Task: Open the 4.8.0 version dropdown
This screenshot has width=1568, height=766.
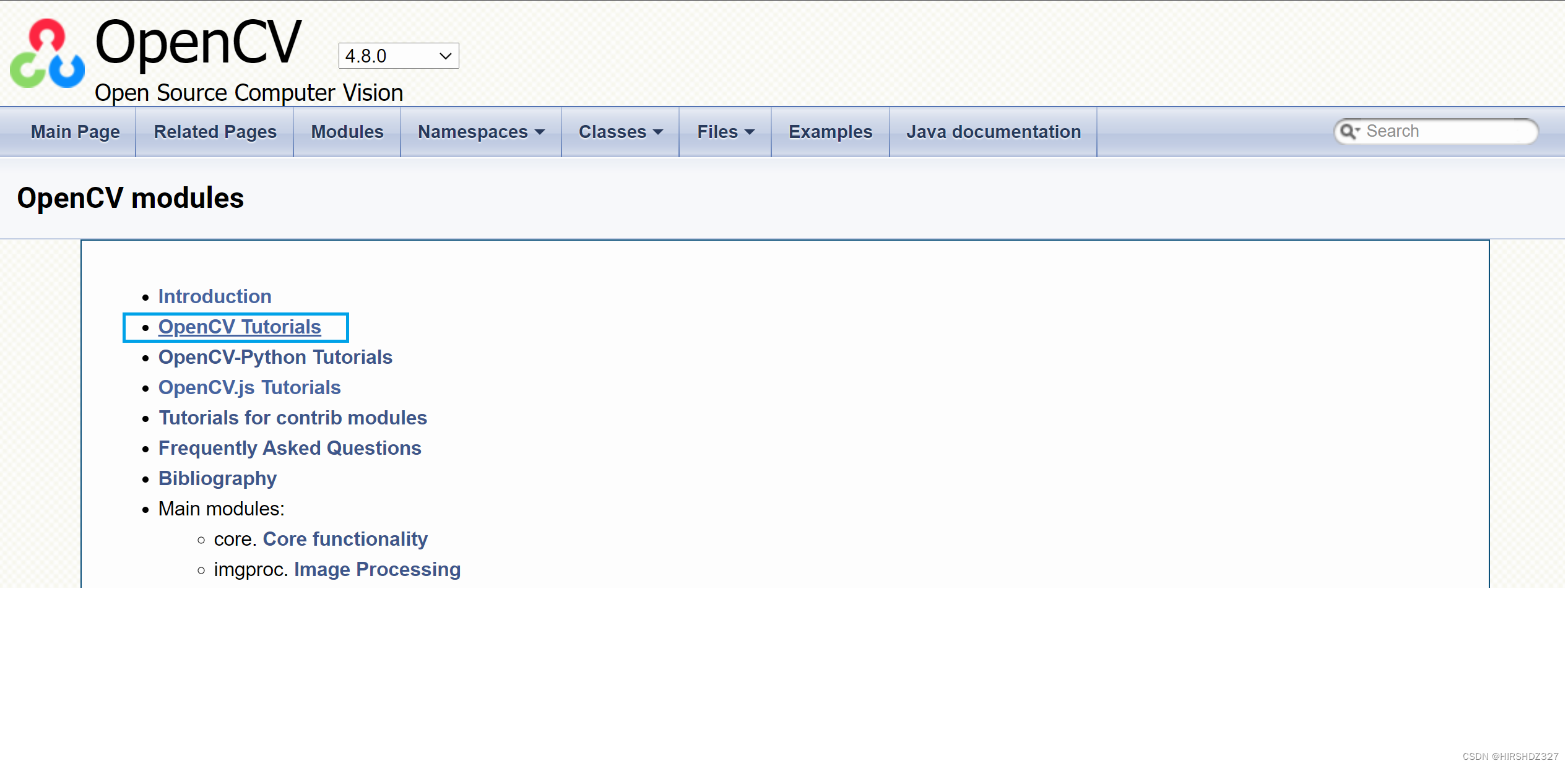Action: [398, 56]
